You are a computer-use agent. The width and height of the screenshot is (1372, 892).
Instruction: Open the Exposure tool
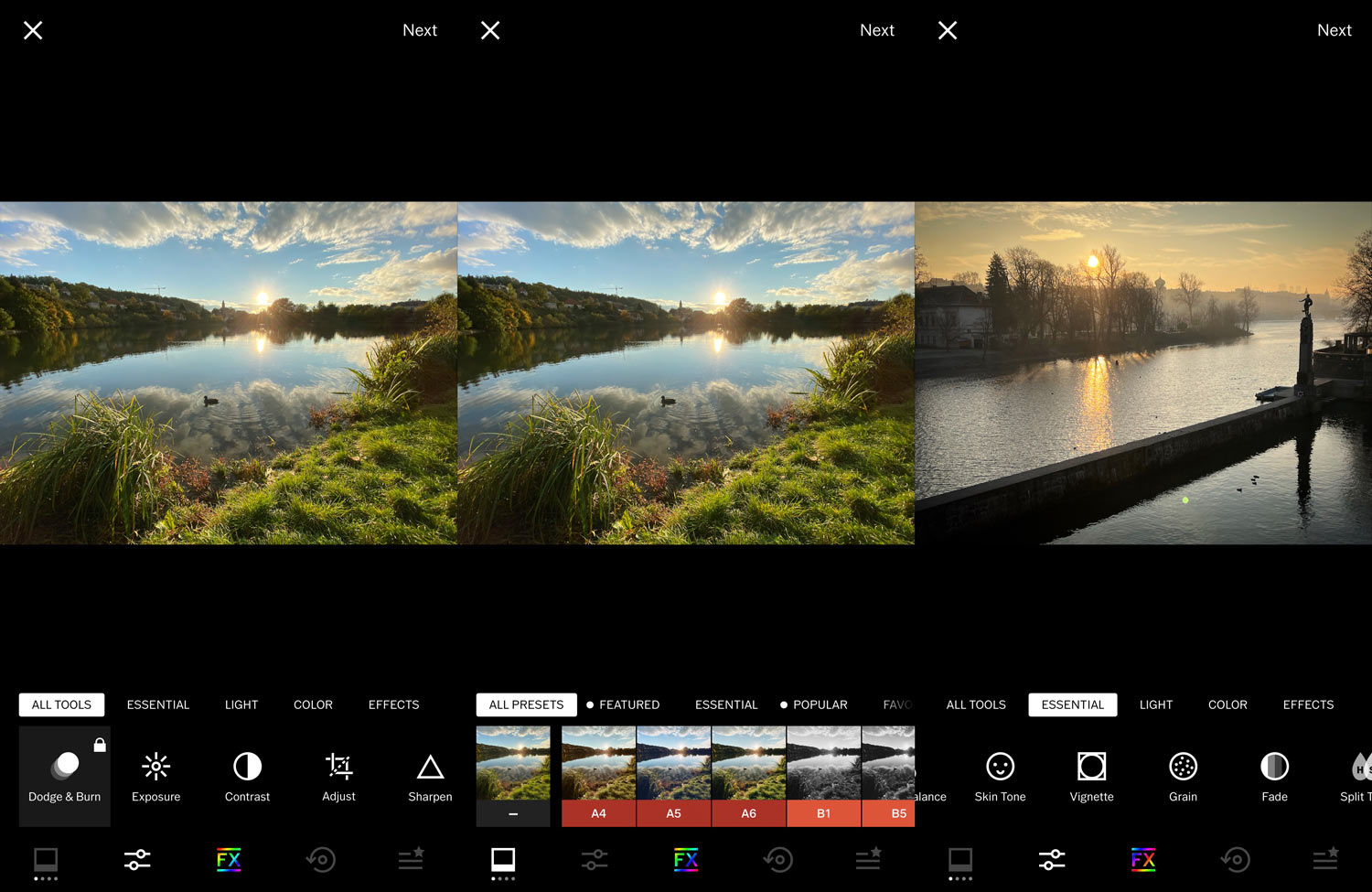click(155, 776)
